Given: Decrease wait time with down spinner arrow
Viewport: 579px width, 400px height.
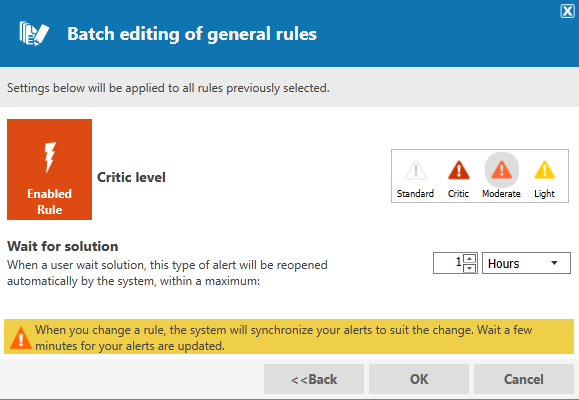Looking at the screenshot, I should tap(469, 268).
